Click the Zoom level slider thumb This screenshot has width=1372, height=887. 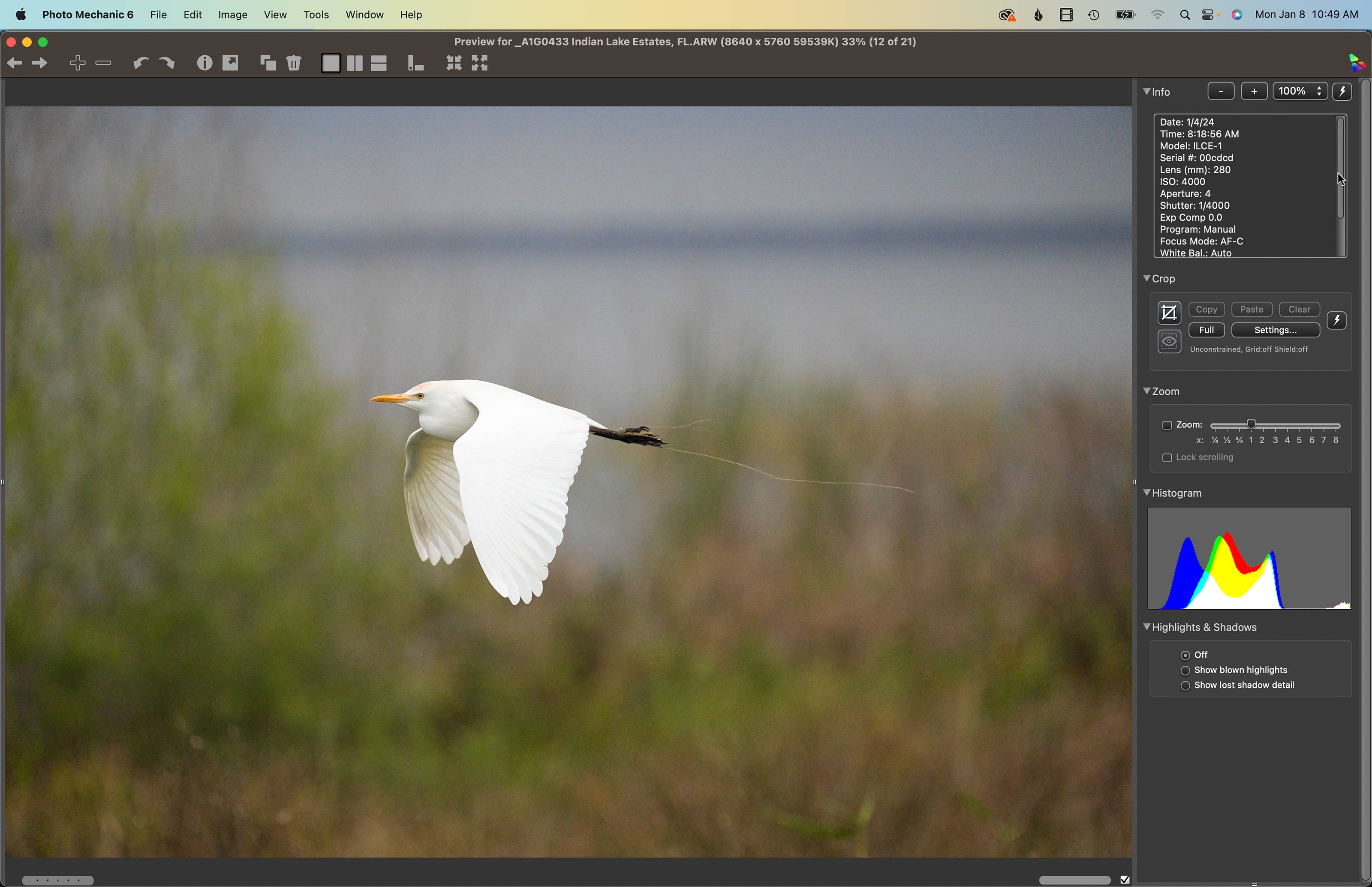click(x=1251, y=425)
